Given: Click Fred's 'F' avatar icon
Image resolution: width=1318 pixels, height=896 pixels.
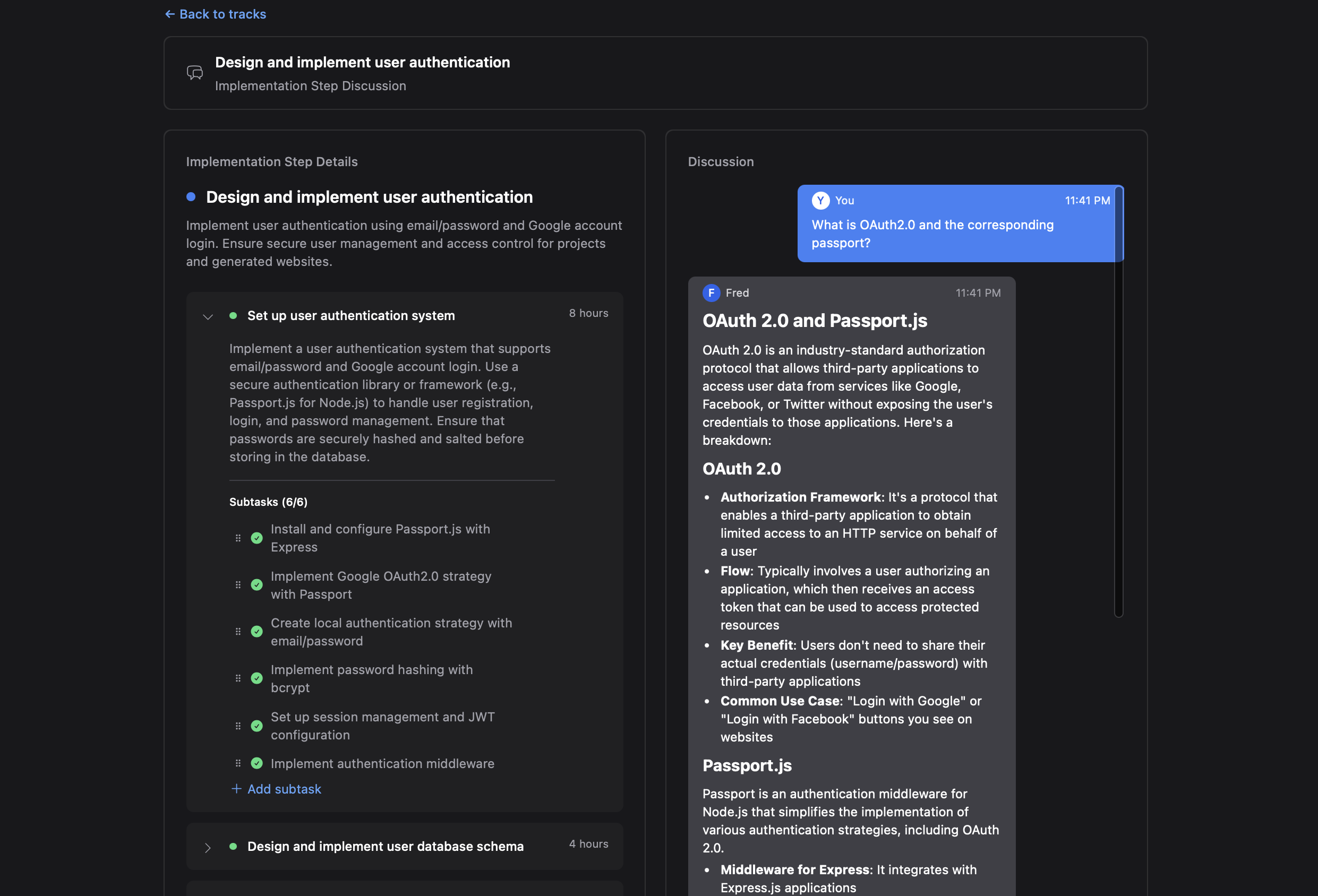Looking at the screenshot, I should [711, 293].
